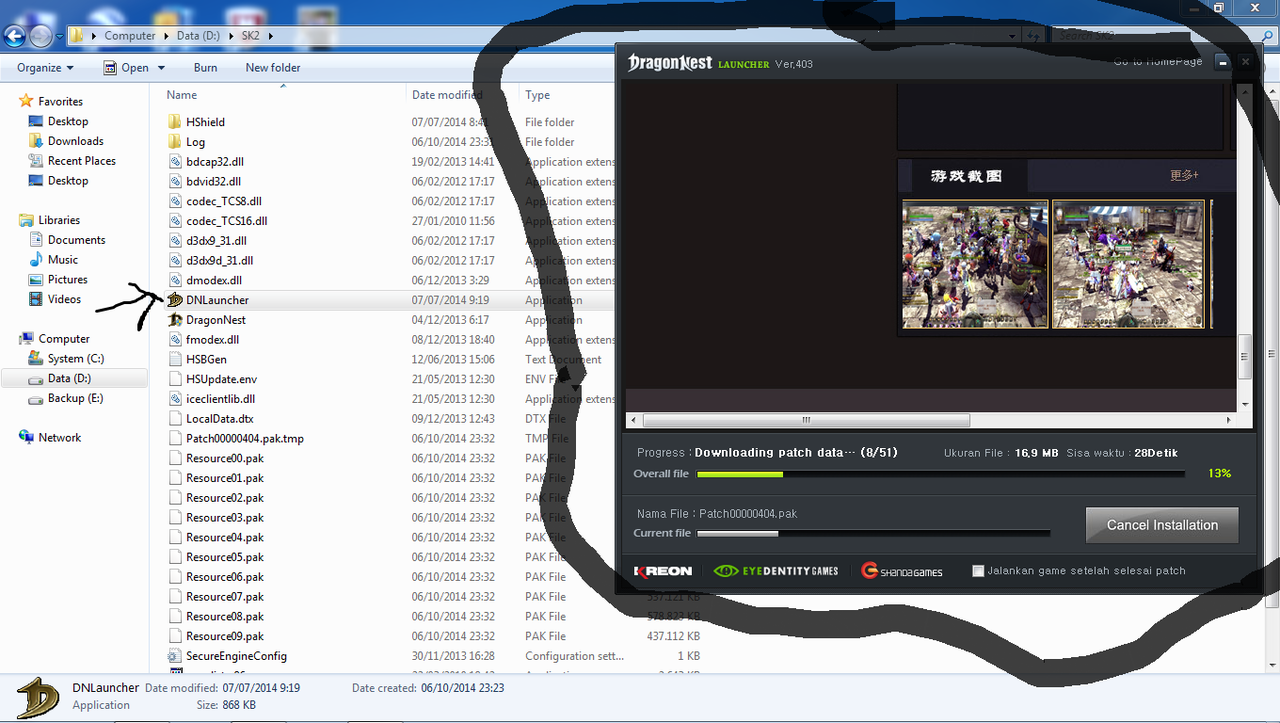Select bdcap32.dll file icon

[x=175, y=161]
